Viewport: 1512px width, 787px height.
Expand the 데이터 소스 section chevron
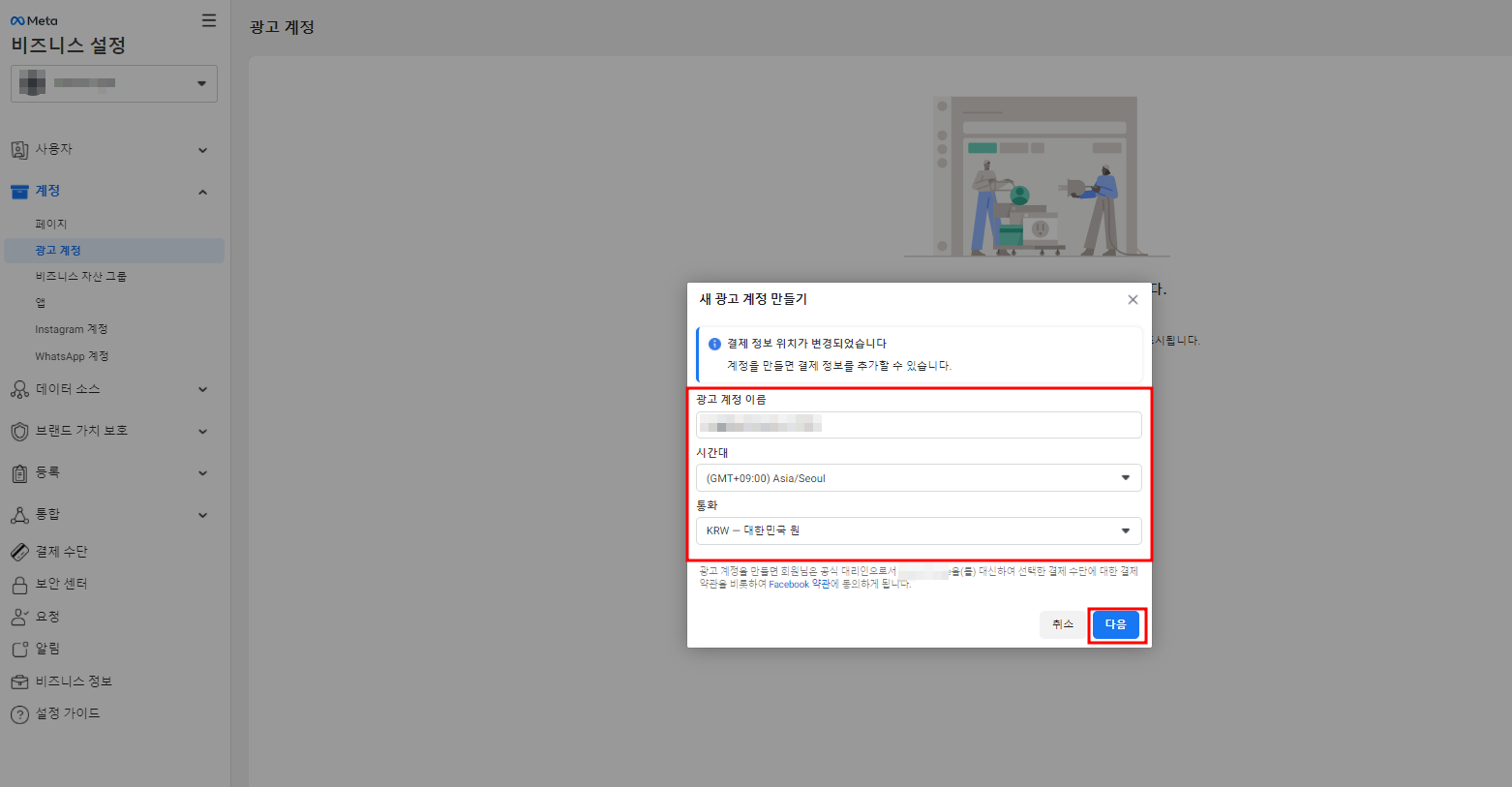[x=202, y=389]
